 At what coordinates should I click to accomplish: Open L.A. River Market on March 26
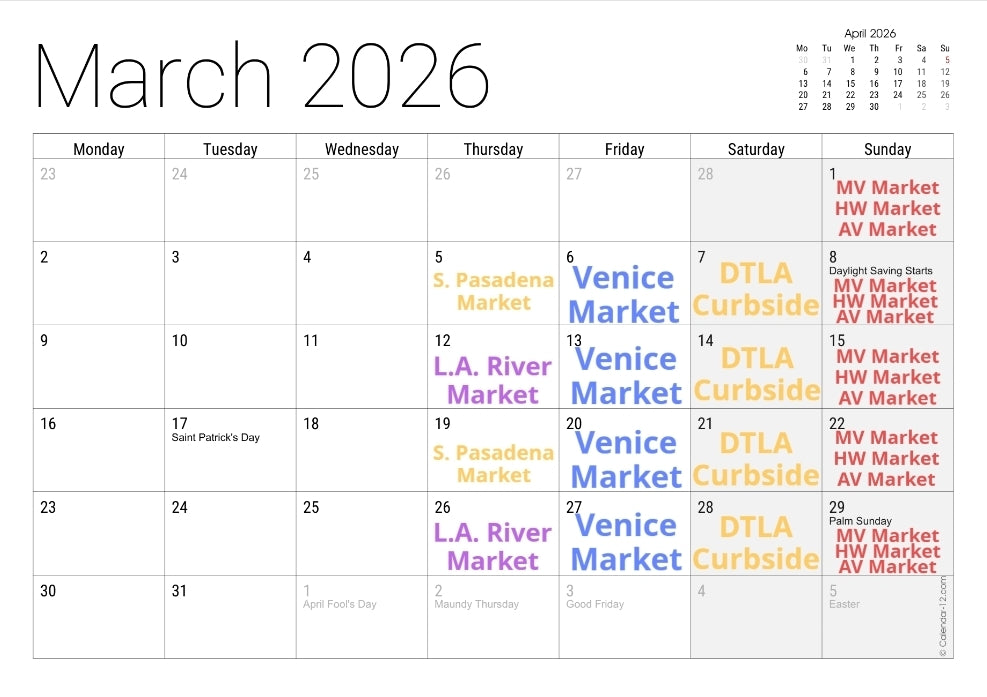coord(493,546)
